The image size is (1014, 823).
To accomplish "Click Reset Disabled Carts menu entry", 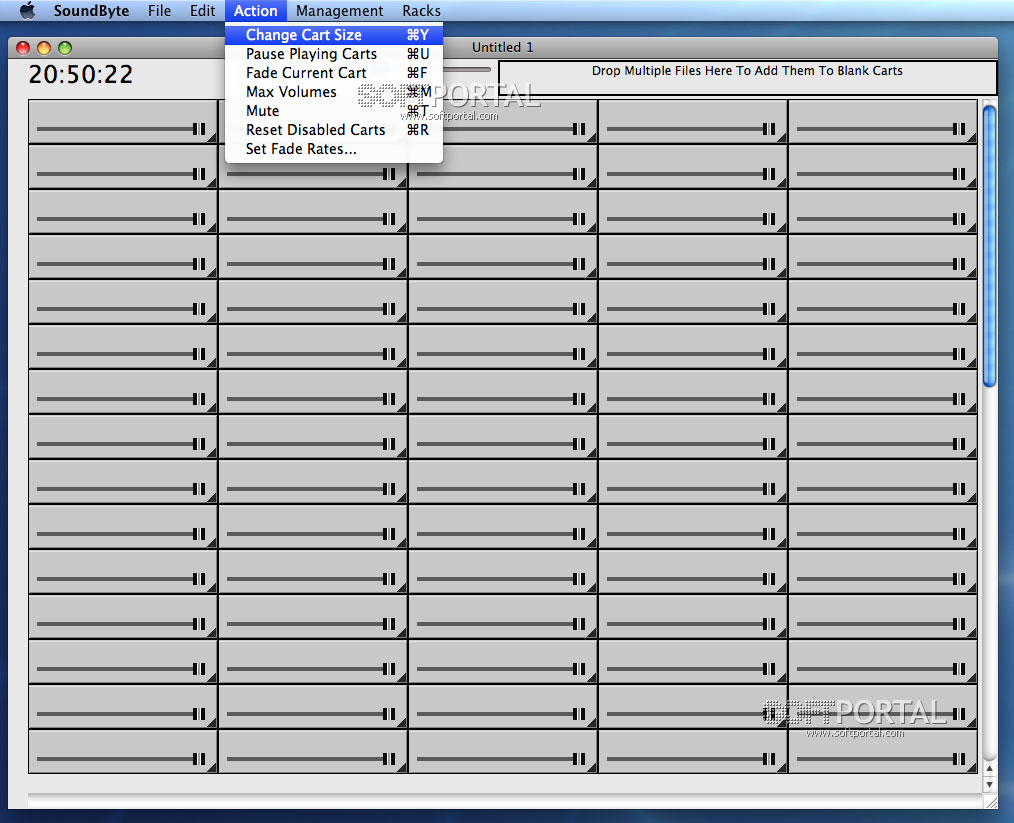I will [x=334, y=130].
